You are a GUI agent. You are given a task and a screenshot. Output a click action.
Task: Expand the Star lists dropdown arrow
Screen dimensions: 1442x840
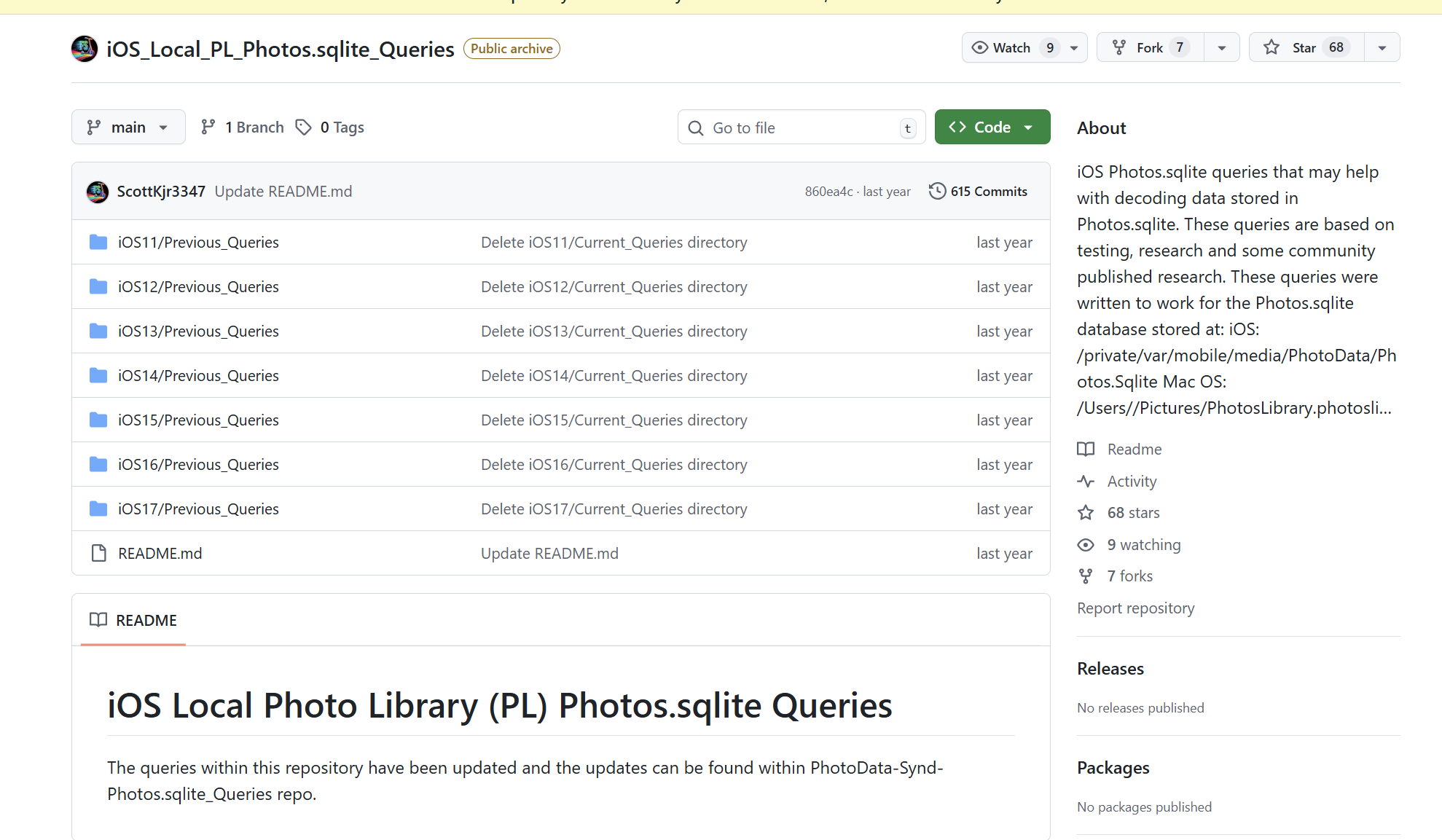click(1382, 48)
